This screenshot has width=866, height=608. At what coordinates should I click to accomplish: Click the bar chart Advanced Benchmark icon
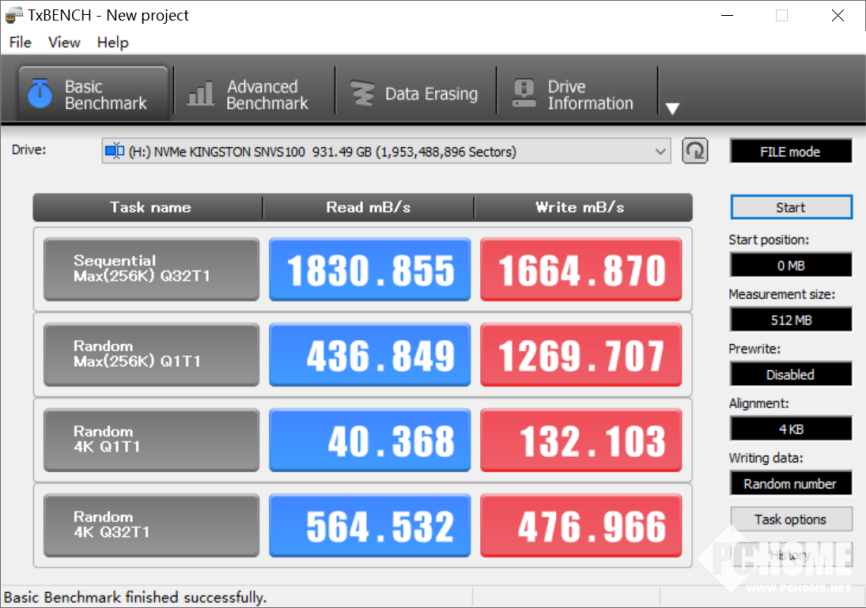pyautogui.click(x=201, y=94)
